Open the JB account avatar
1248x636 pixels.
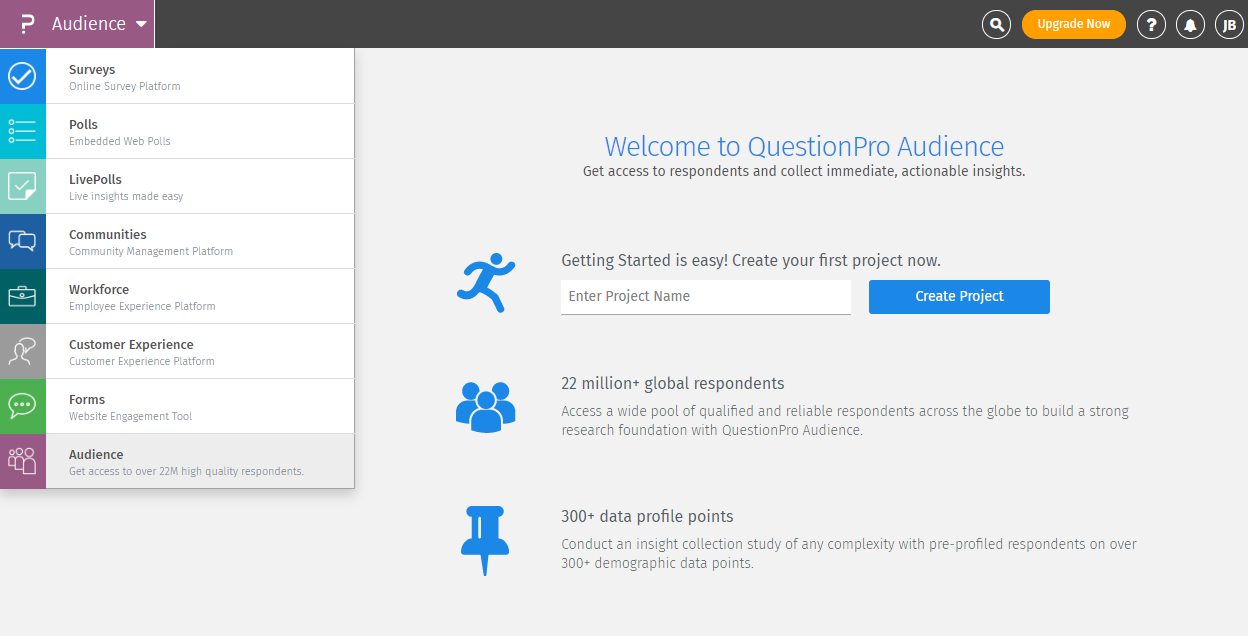(1229, 24)
